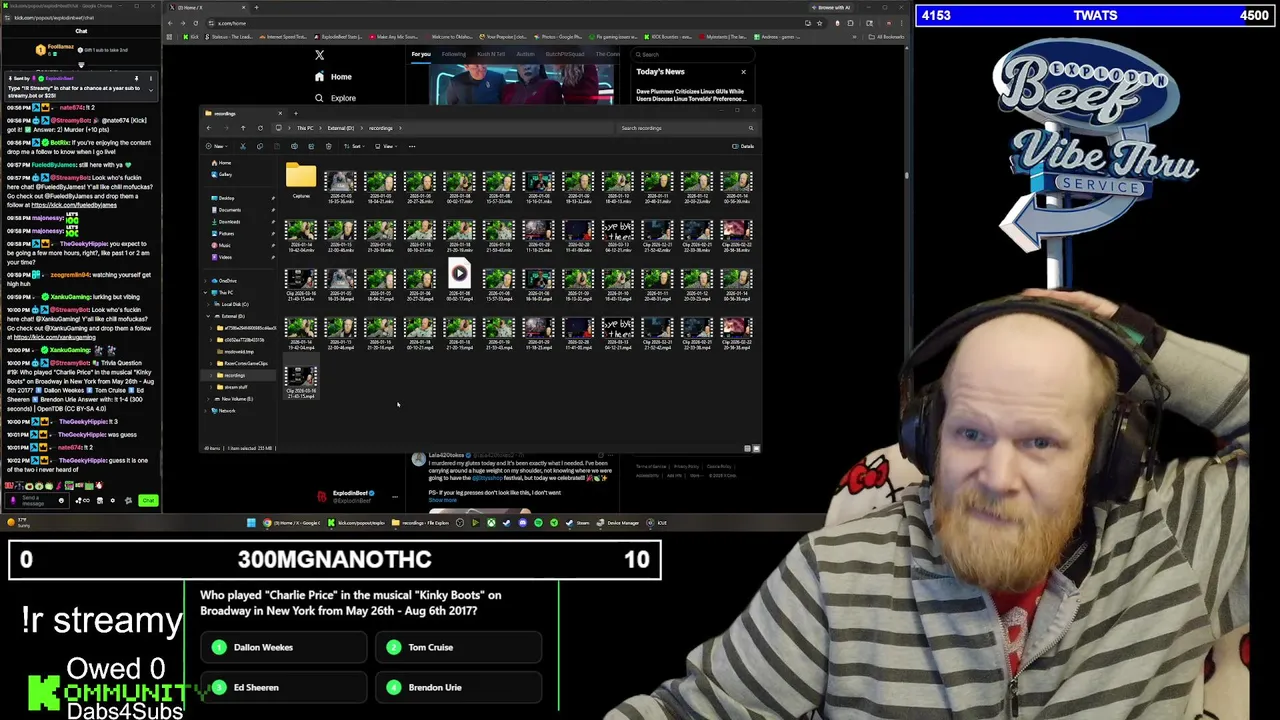Click the Rename icon in File Explorer toolbar
This screenshot has height=720, width=1280.
294,146
